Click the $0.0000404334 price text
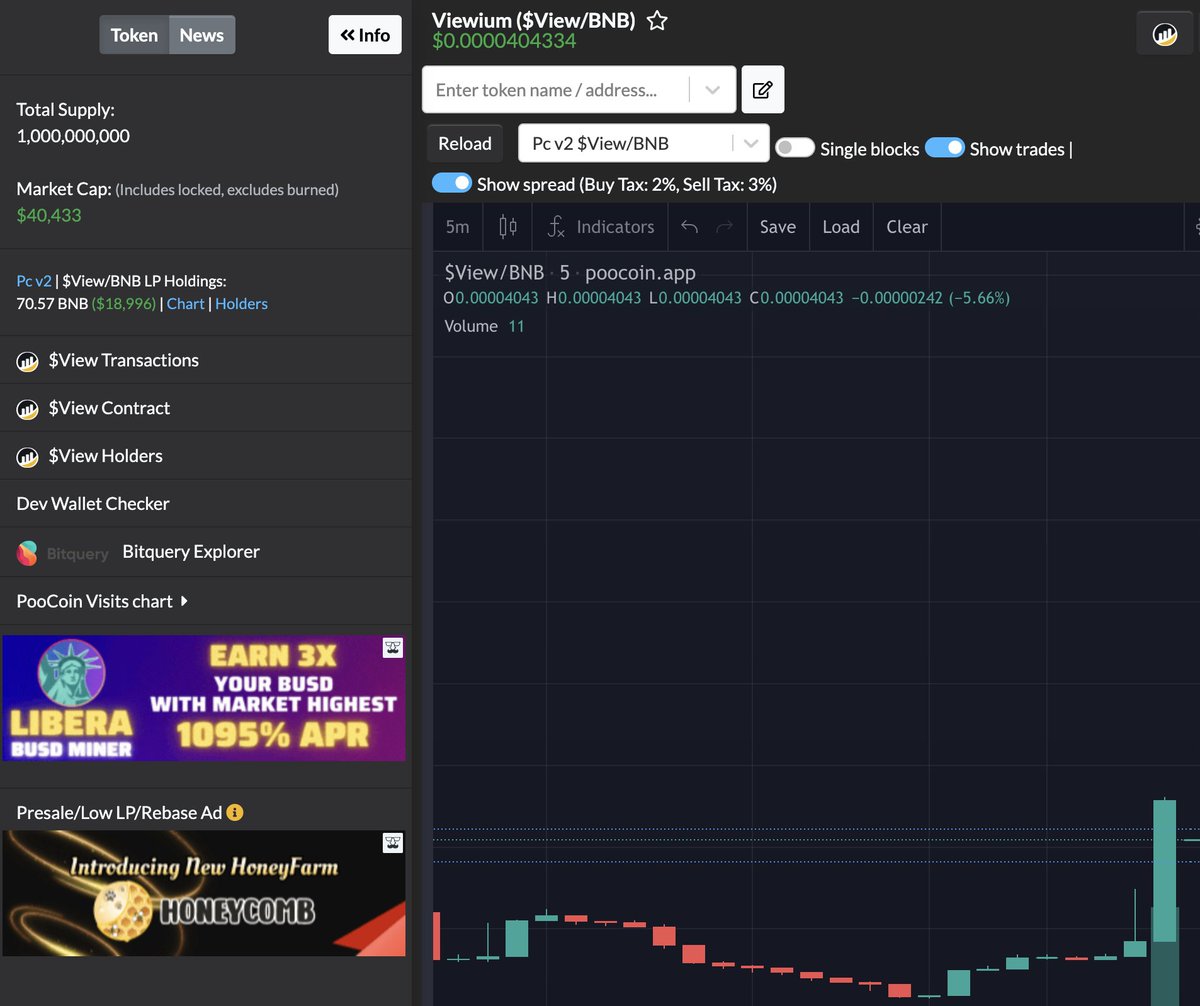1200x1006 pixels. pos(504,42)
